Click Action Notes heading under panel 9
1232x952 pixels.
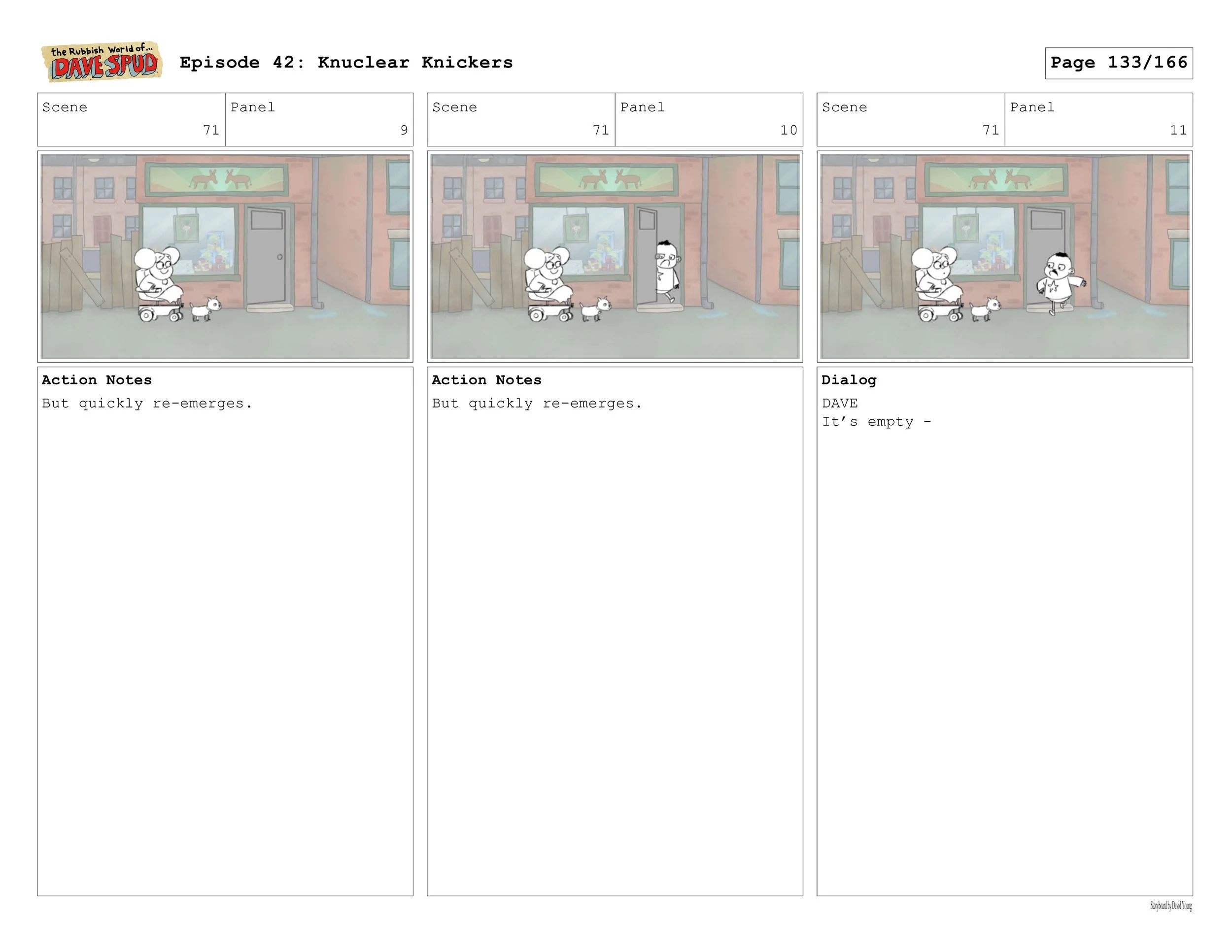coord(97,380)
